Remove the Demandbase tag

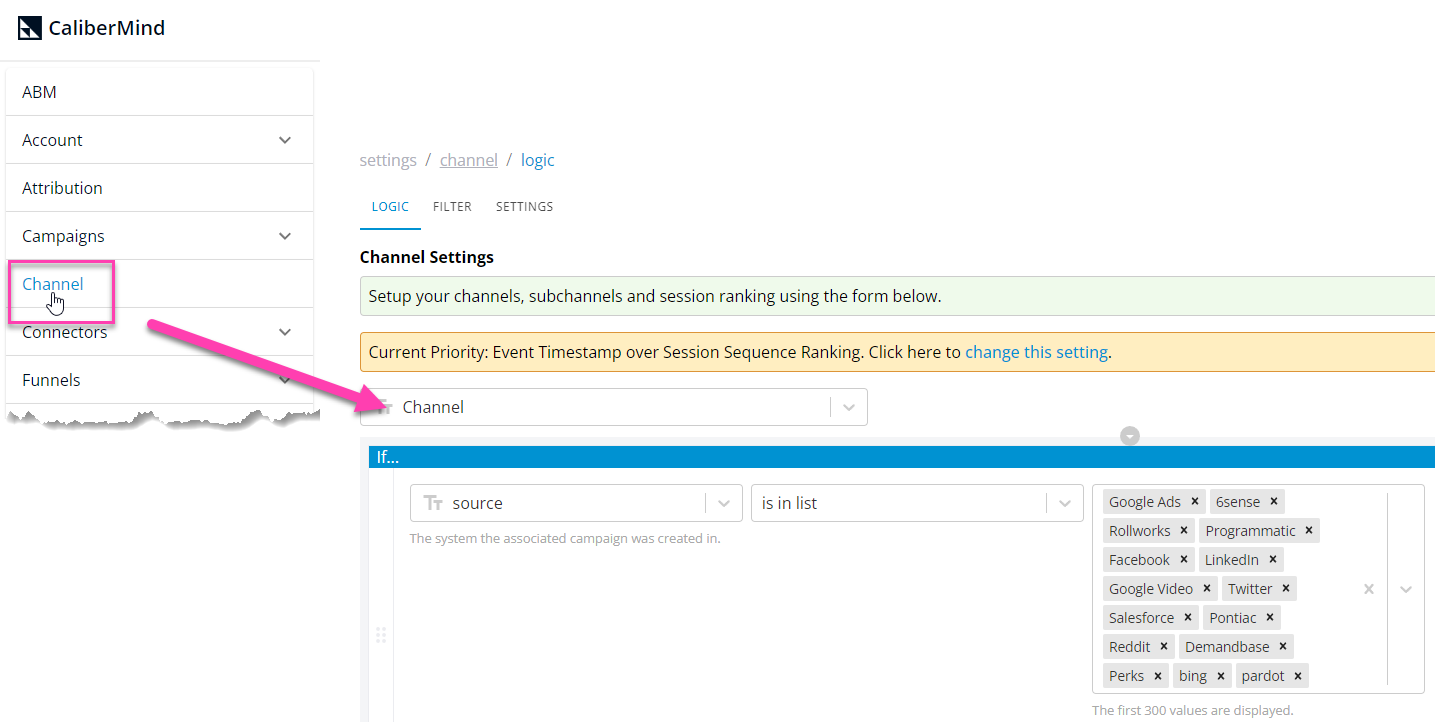(x=1283, y=647)
